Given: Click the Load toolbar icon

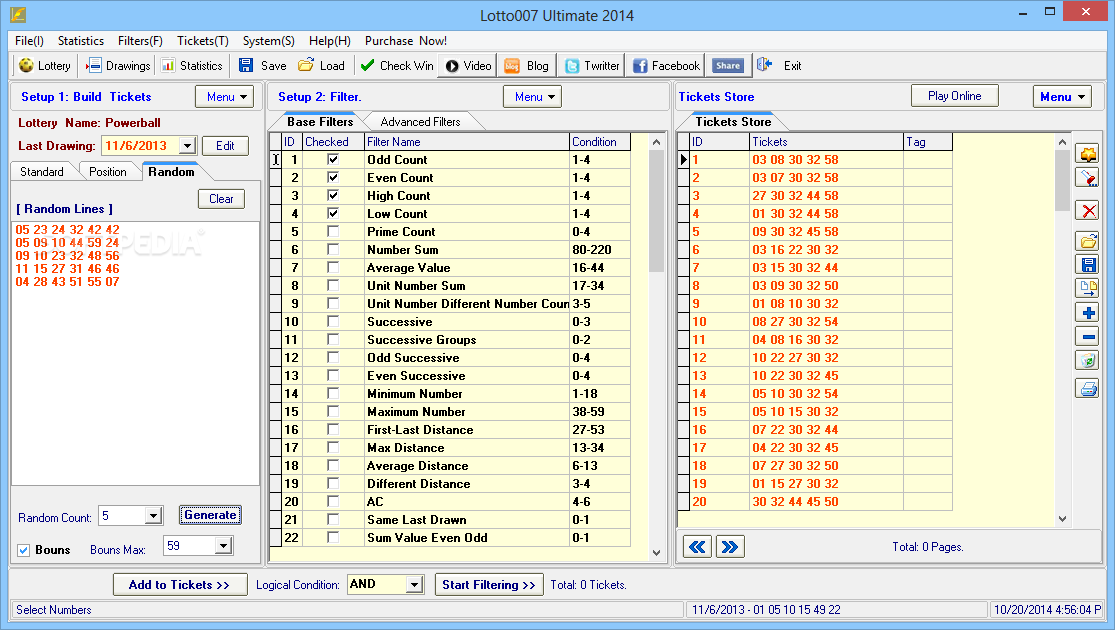Looking at the screenshot, I should (x=306, y=65).
